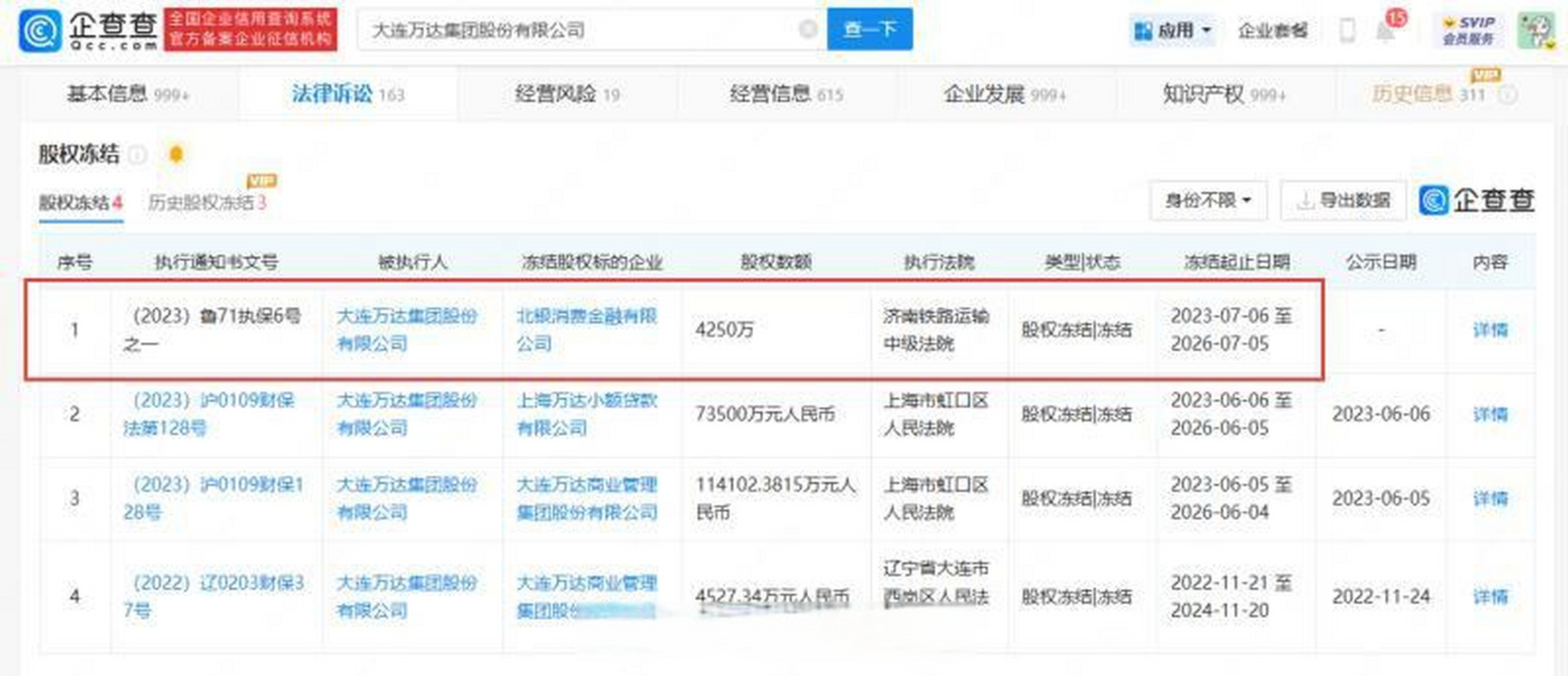The width and height of the screenshot is (1568, 676).
Task: Open the mobile phone app icon
Action: (1347, 30)
